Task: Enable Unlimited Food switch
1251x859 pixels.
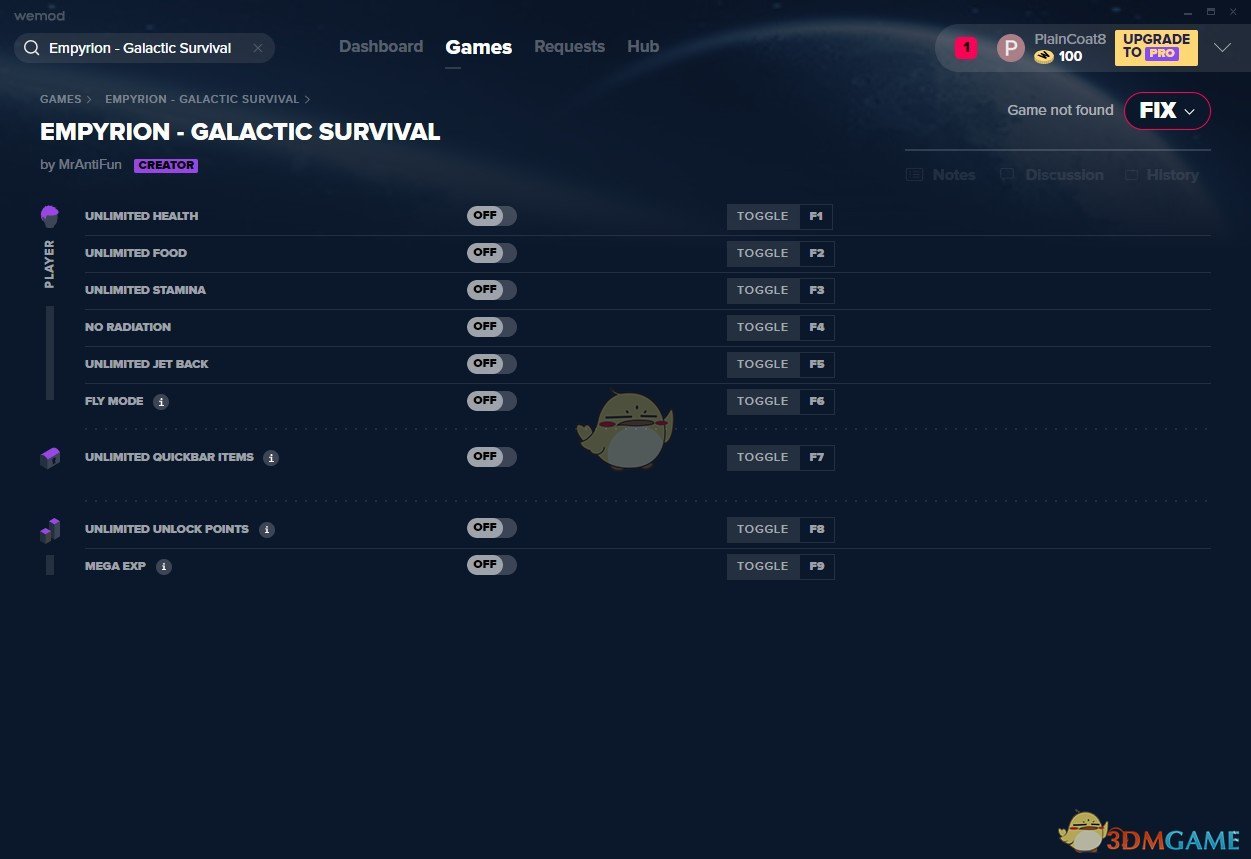Action: 492,253
